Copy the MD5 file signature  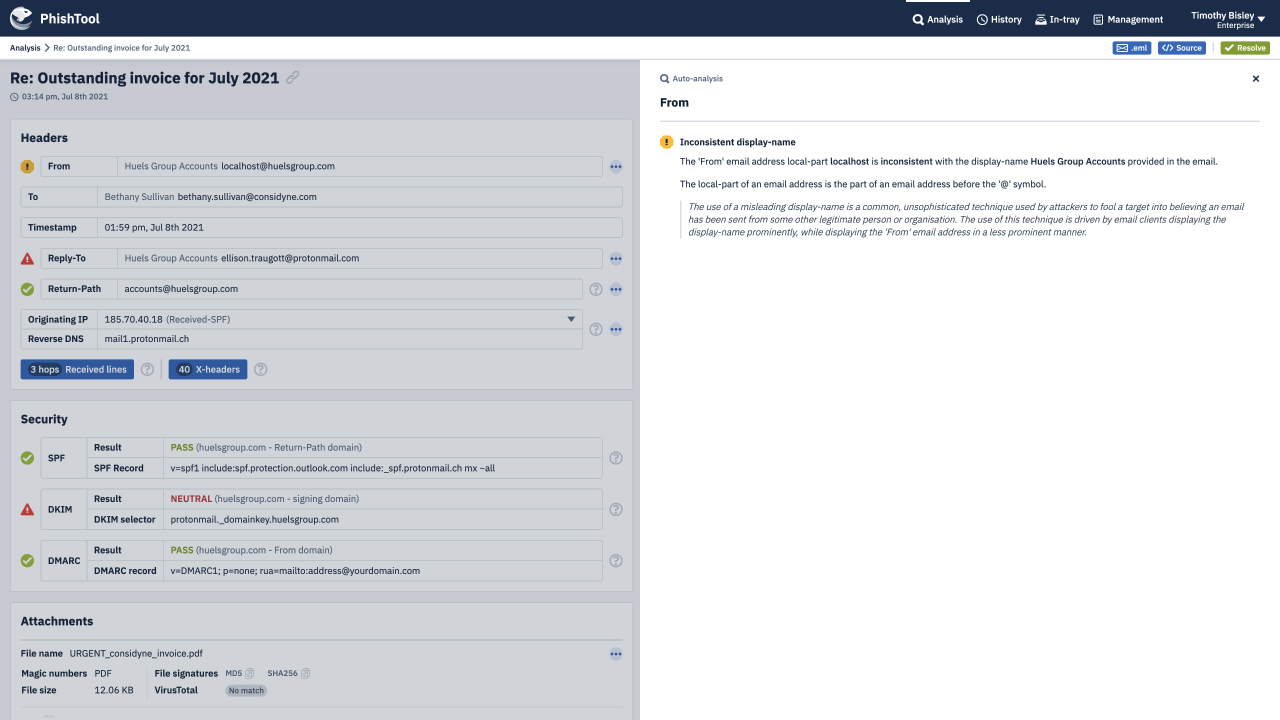250,673
